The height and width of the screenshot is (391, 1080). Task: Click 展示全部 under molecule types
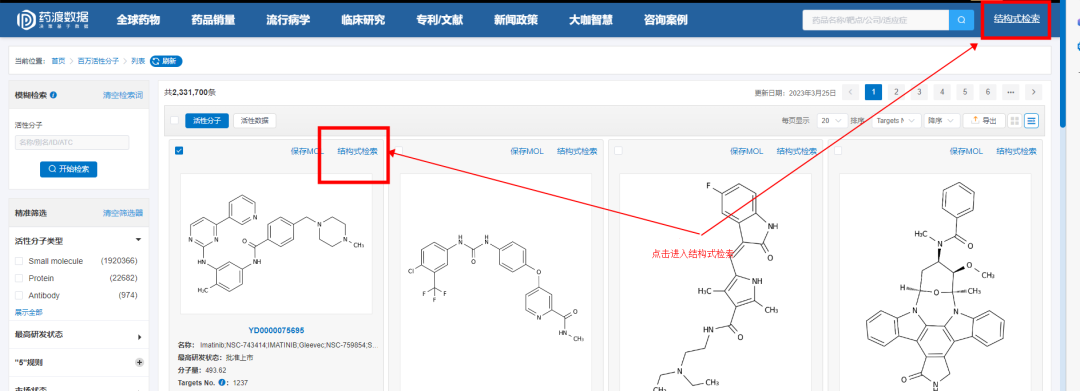tap(29, 313)
